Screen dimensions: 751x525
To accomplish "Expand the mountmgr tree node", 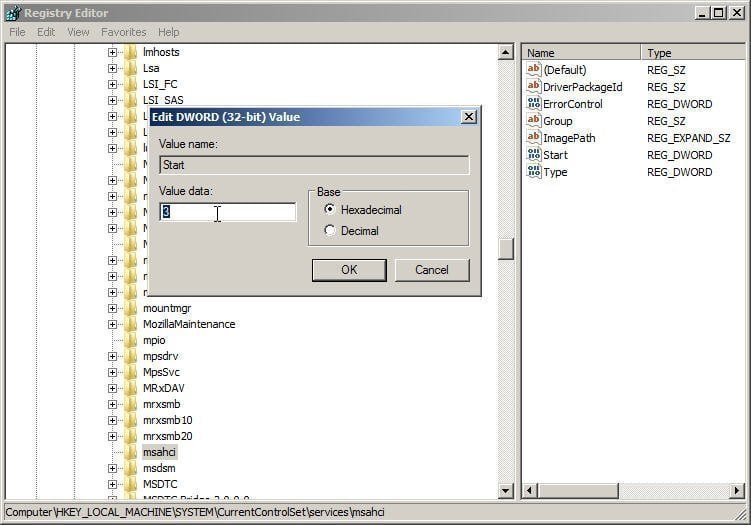I will coord(113,308).
